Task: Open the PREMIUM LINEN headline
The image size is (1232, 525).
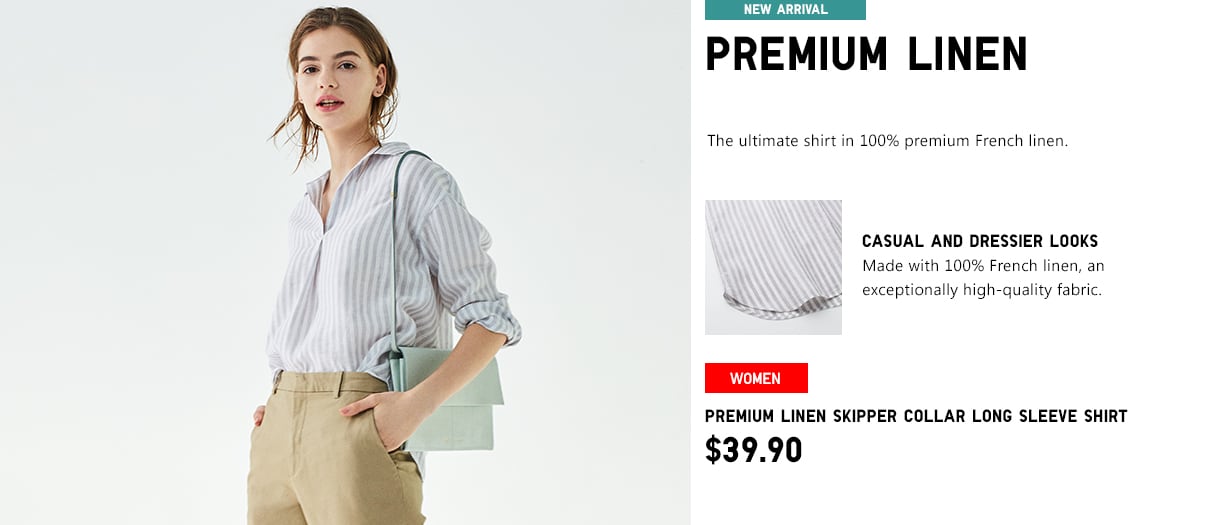Action: coord(866,55)
